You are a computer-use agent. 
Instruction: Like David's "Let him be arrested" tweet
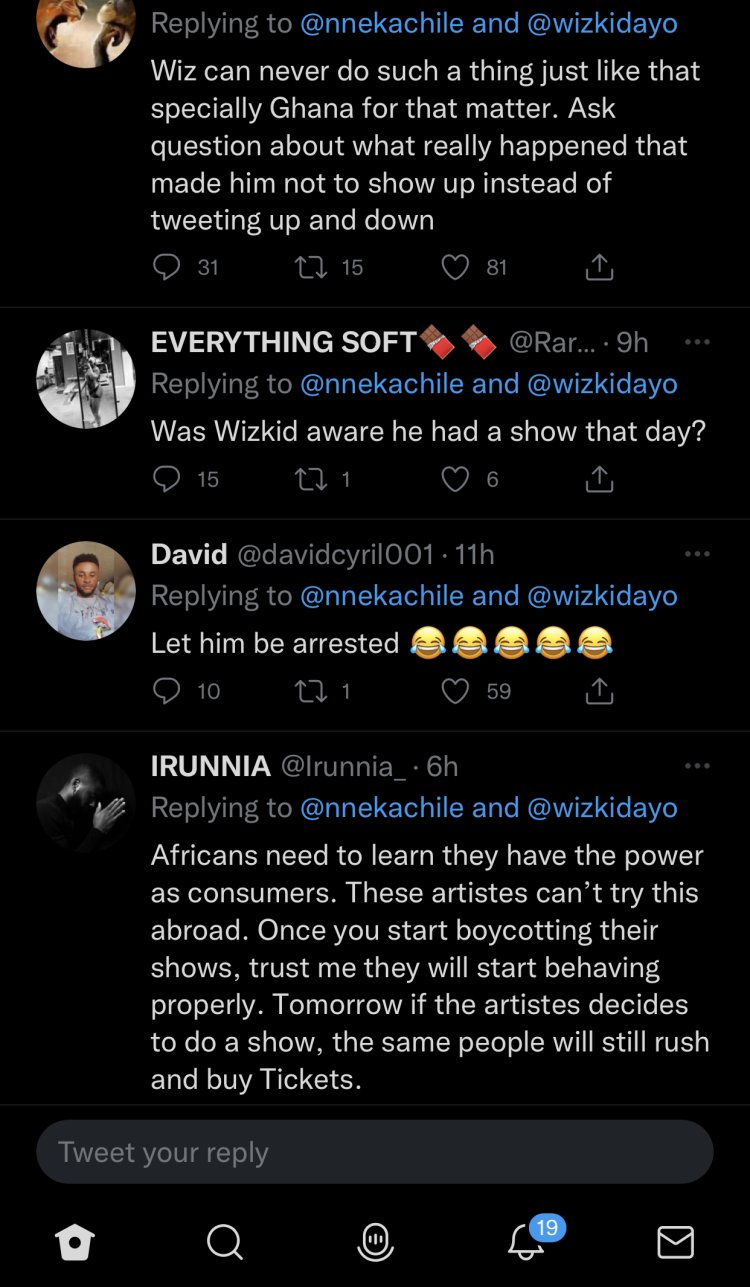(x=455, y=691)
